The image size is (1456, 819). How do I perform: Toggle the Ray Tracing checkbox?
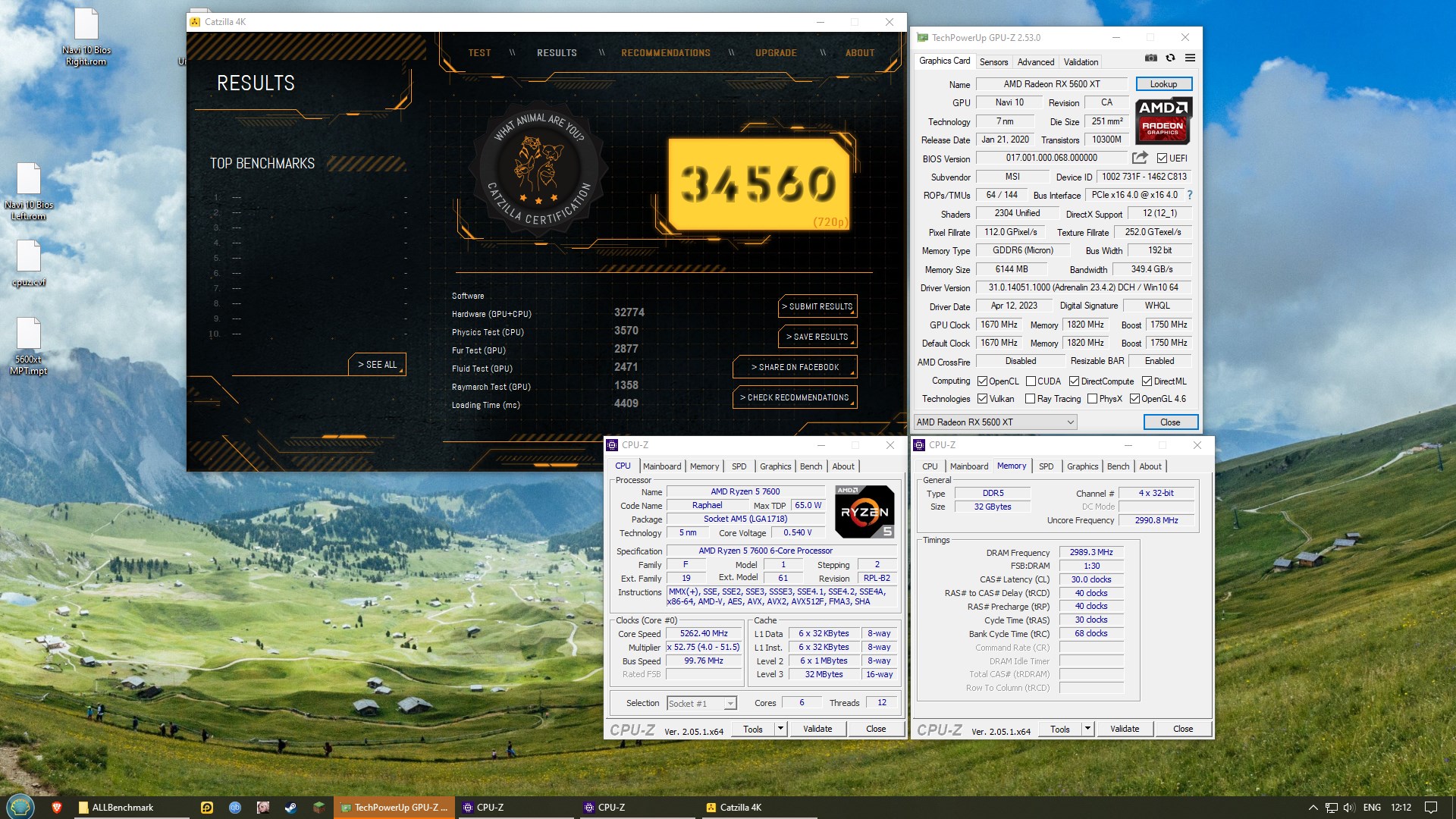pyautogui.click(x=1030, y=398)
